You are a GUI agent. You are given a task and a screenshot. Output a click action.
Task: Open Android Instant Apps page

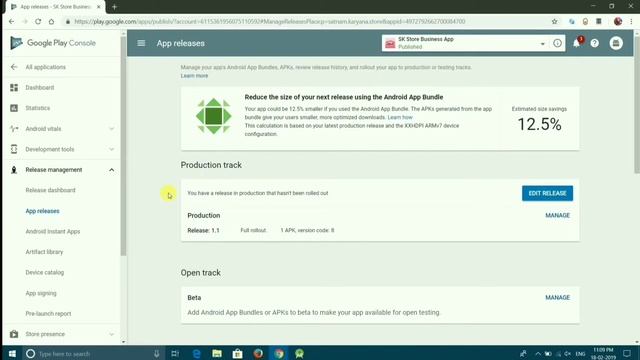53,231
